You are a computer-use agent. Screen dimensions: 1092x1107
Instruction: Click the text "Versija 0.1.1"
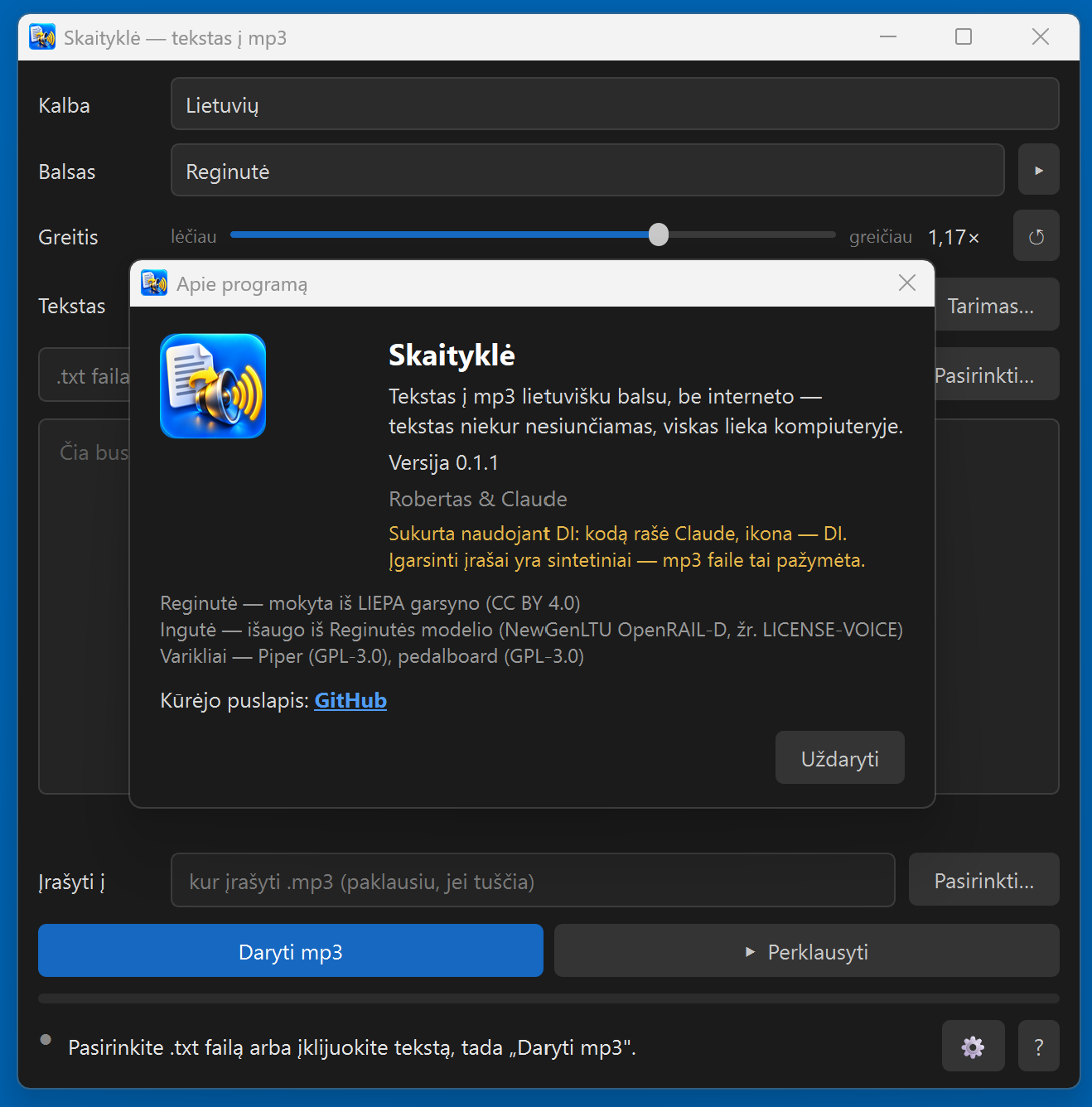tap(443, 463)
